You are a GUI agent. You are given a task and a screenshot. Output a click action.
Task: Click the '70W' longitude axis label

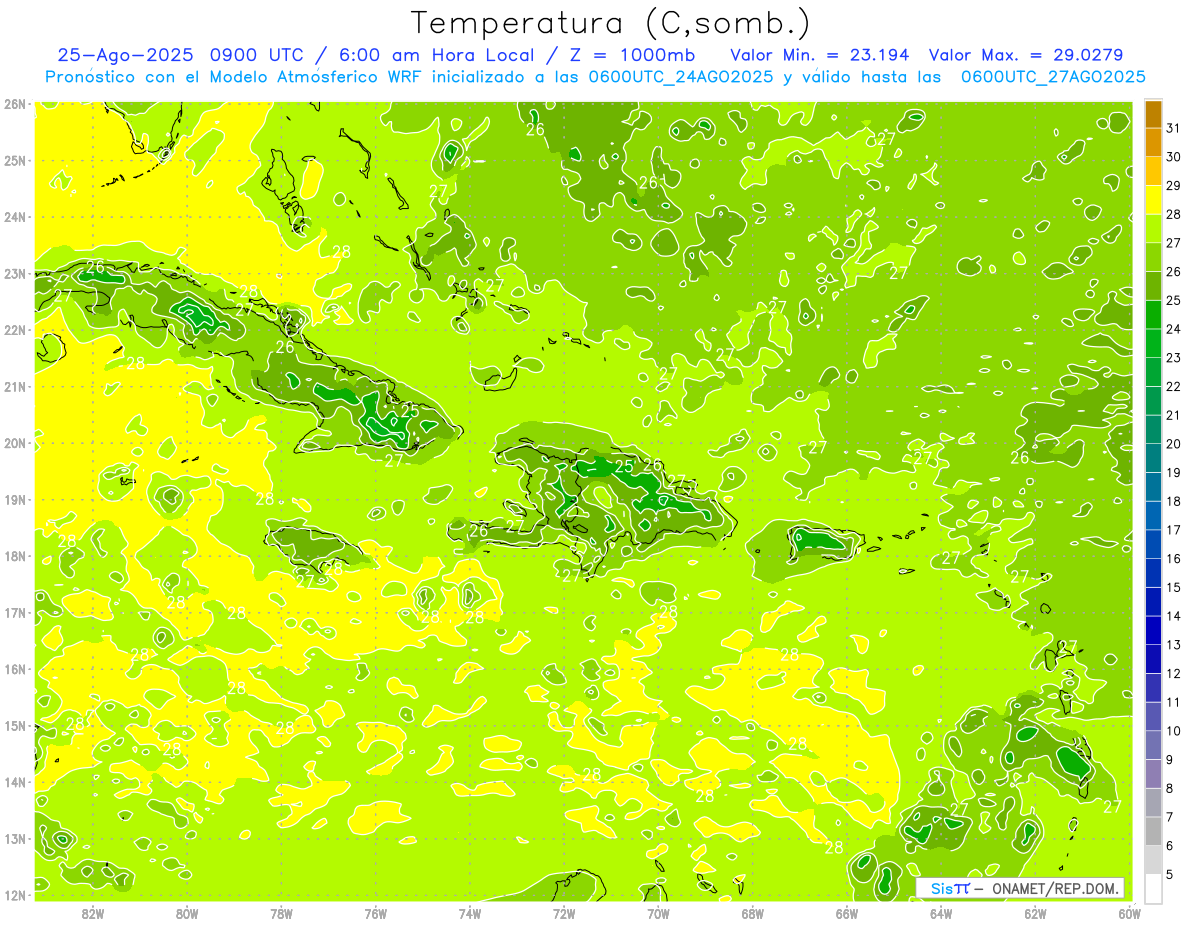pos(658,912)
